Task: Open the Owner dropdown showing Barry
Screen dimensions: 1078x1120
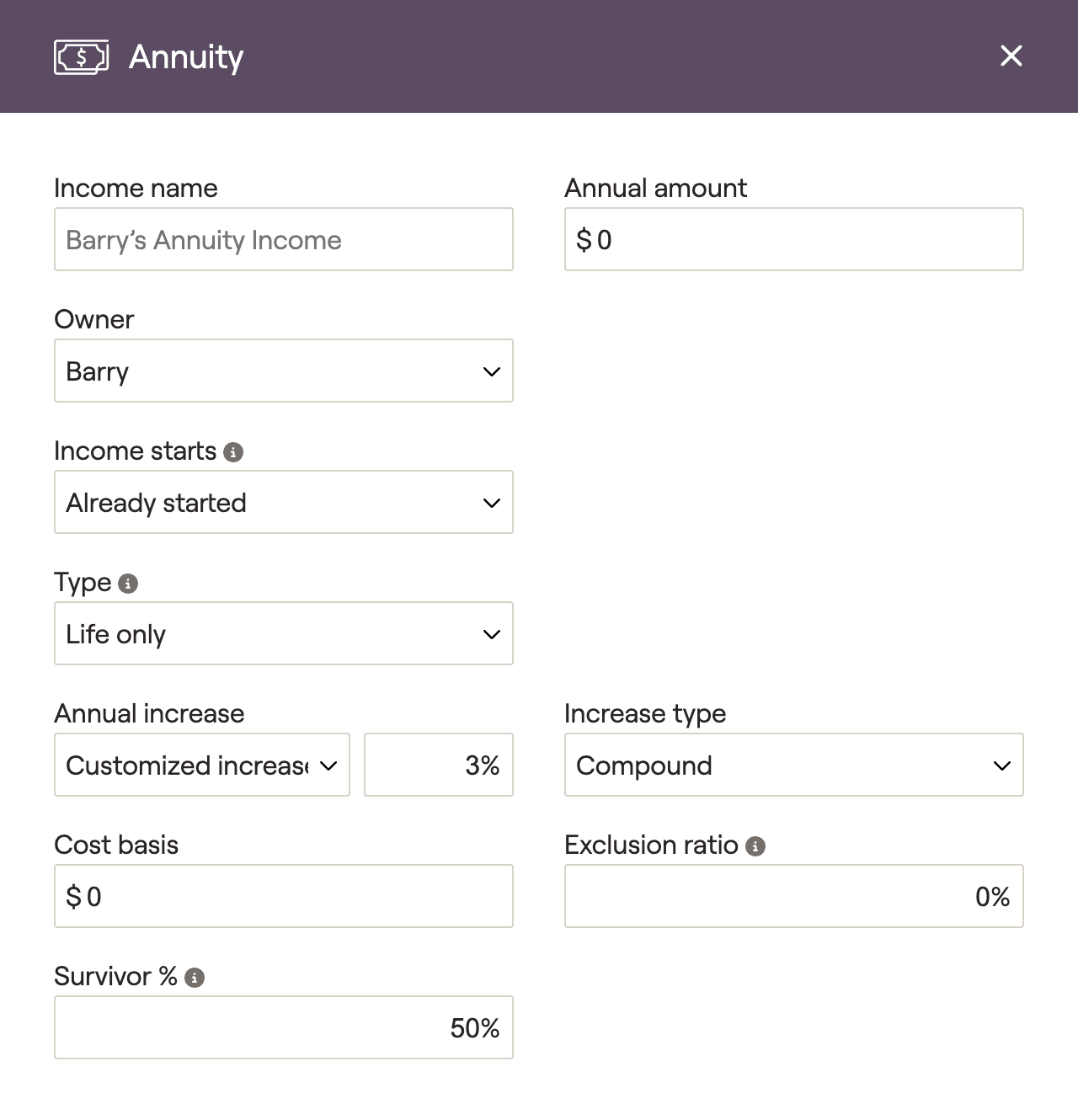Action: point(284,371)
